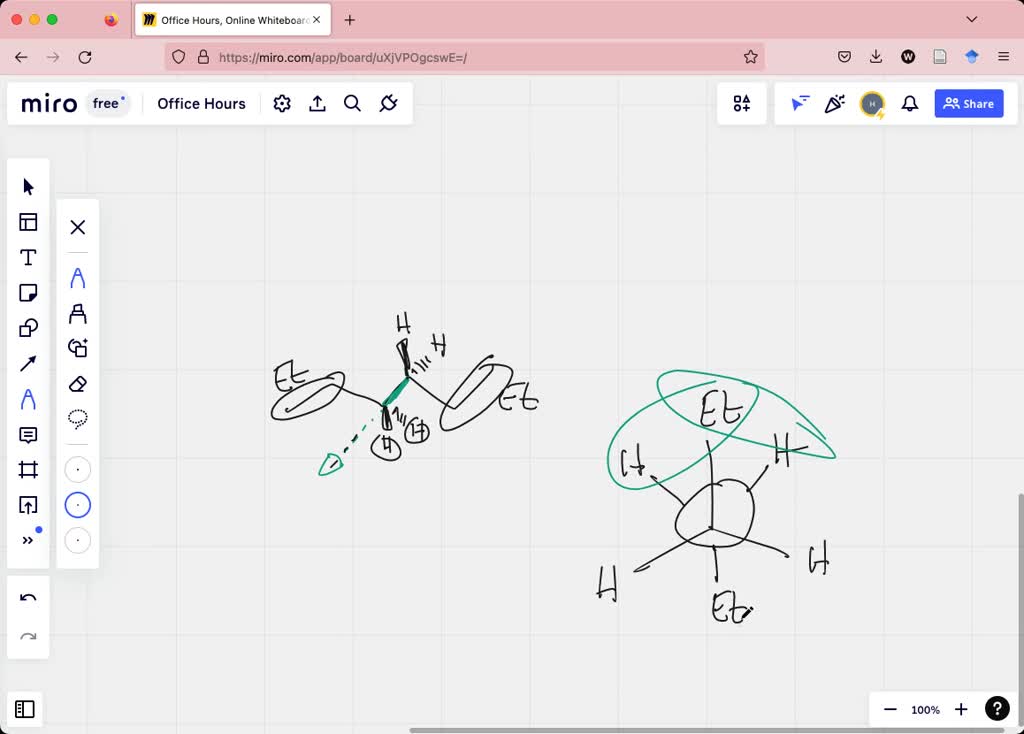Screen dimensions: 1024x734
Task: Open Notifications bell
Action: coord(910,103)
